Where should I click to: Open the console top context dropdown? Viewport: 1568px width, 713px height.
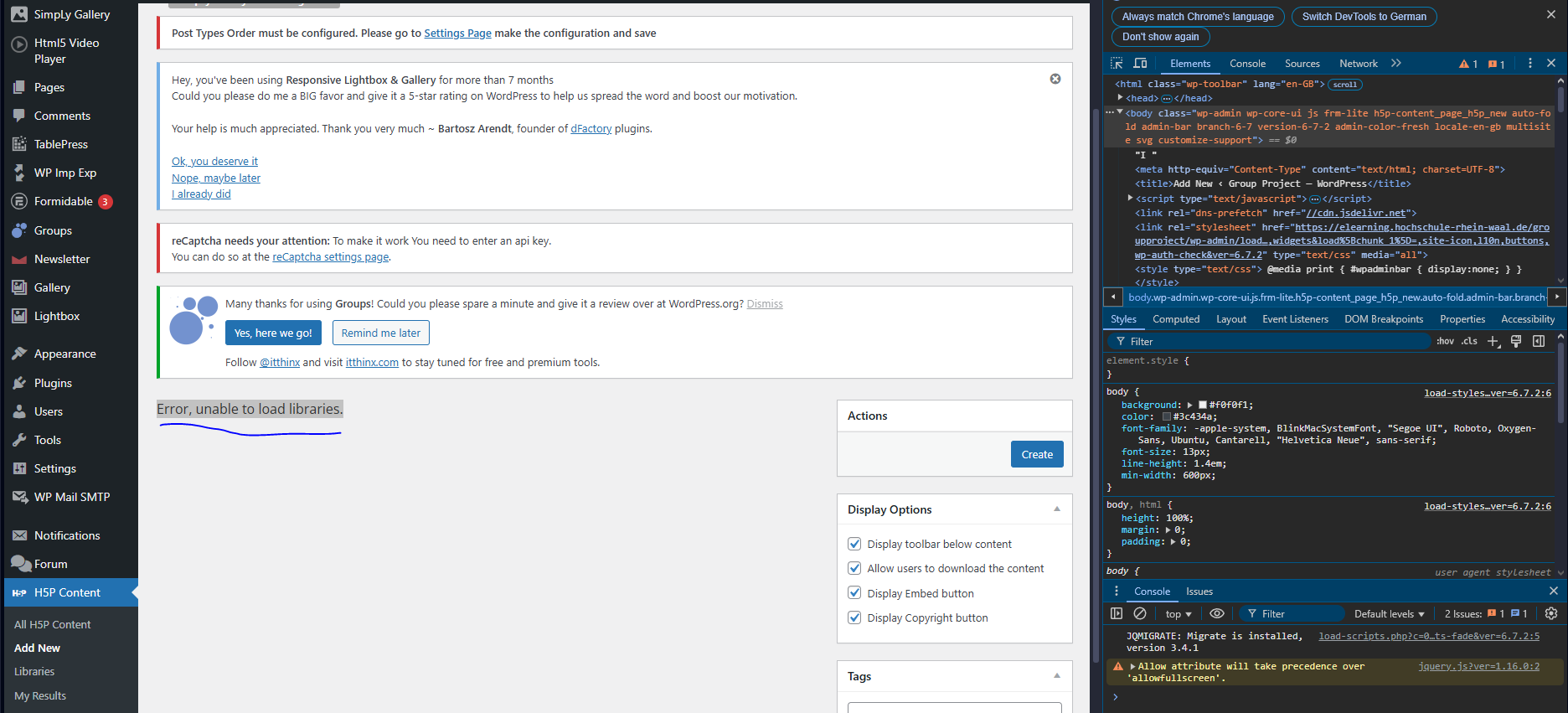tap(1178, 614)
